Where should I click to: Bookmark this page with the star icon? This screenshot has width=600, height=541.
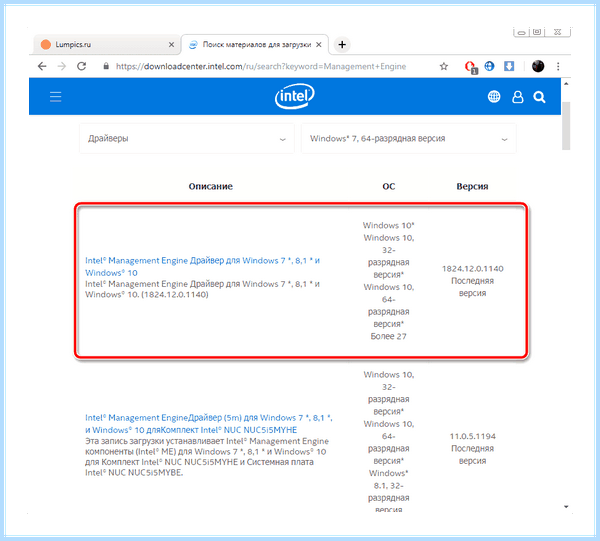[x=443, y=67]
